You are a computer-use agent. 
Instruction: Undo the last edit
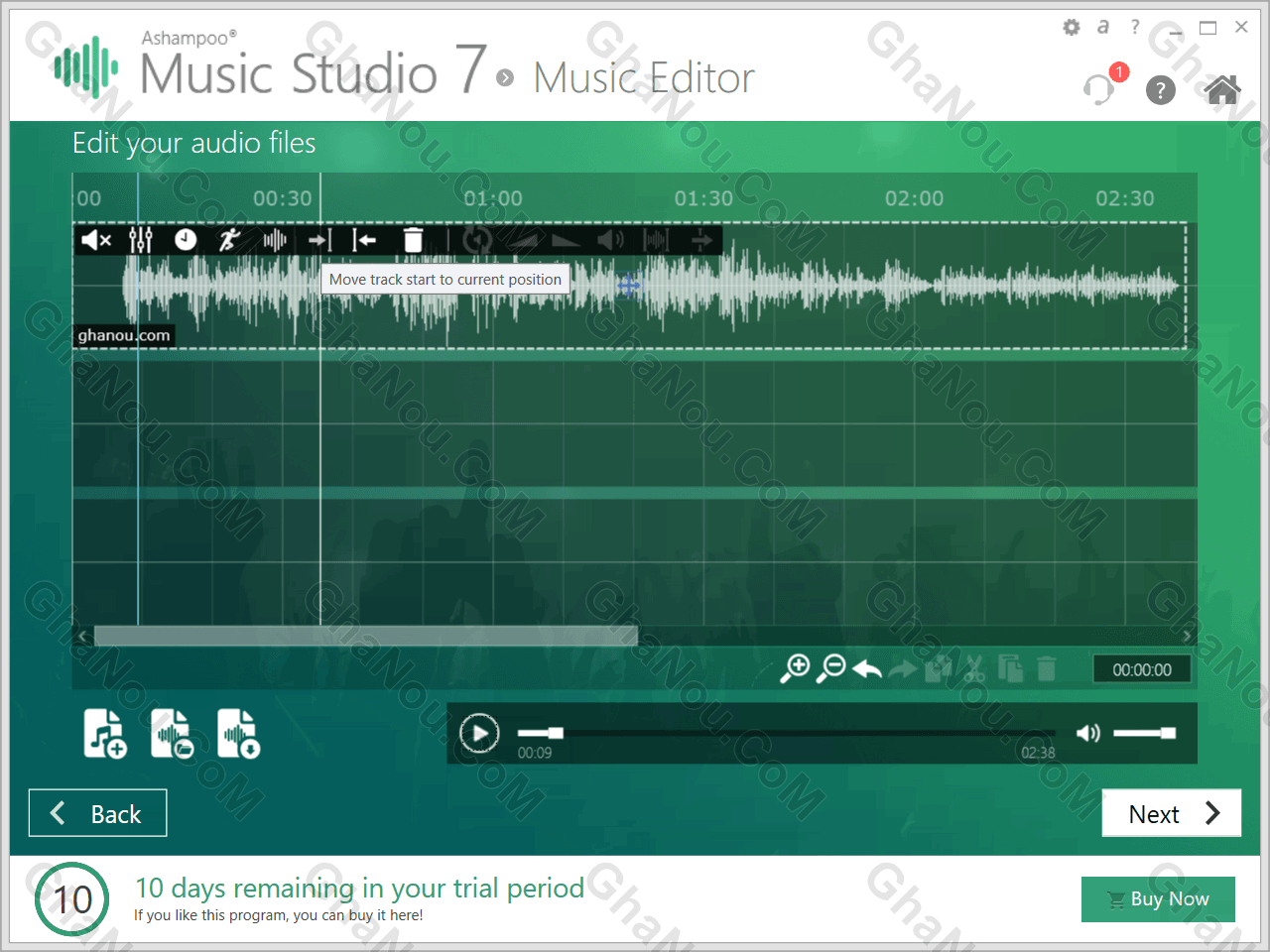click(x=867, y=669)
